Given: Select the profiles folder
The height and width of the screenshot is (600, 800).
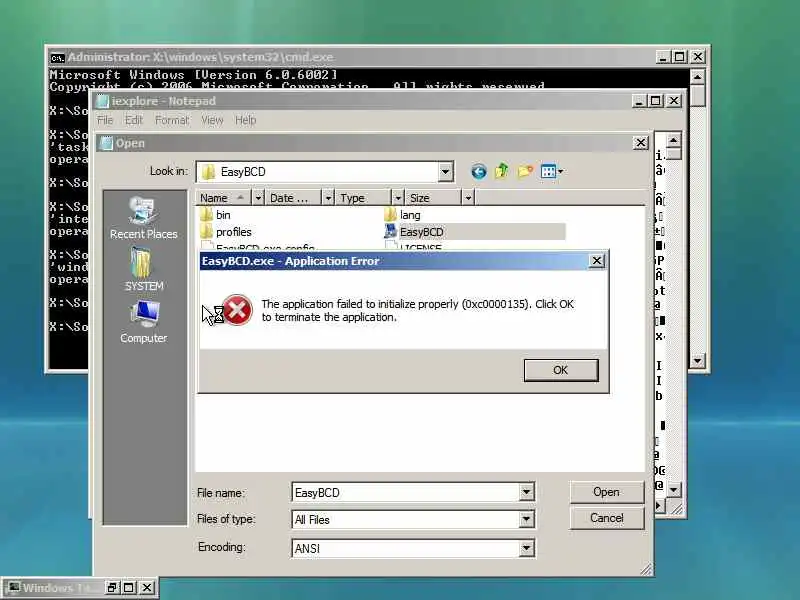Looking at the screenshot, I should (226, 232).
